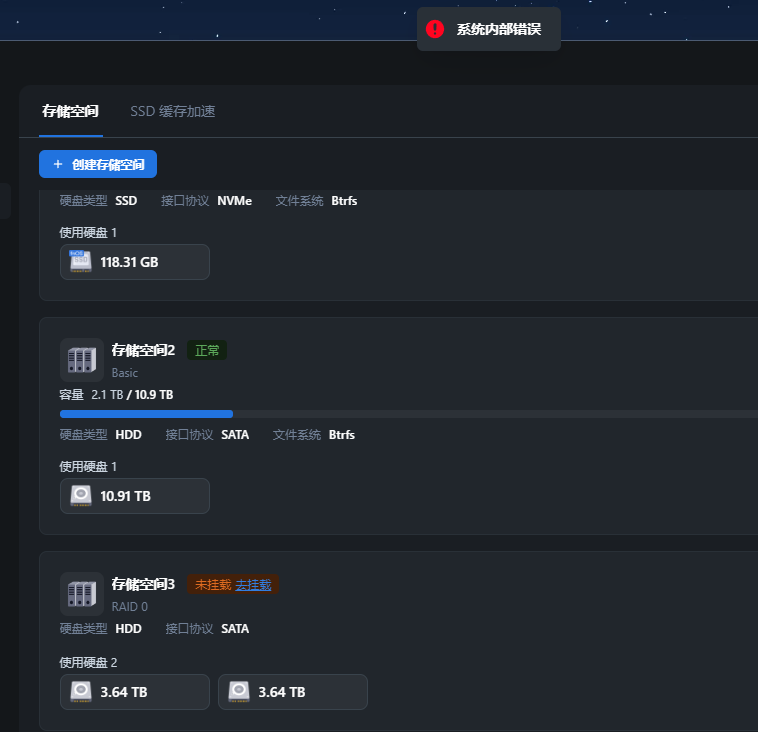Click the 2.1 TB / 10.9 TB capacity text
Viewport: 758px width, 732px height.
(x=132, y=395)
